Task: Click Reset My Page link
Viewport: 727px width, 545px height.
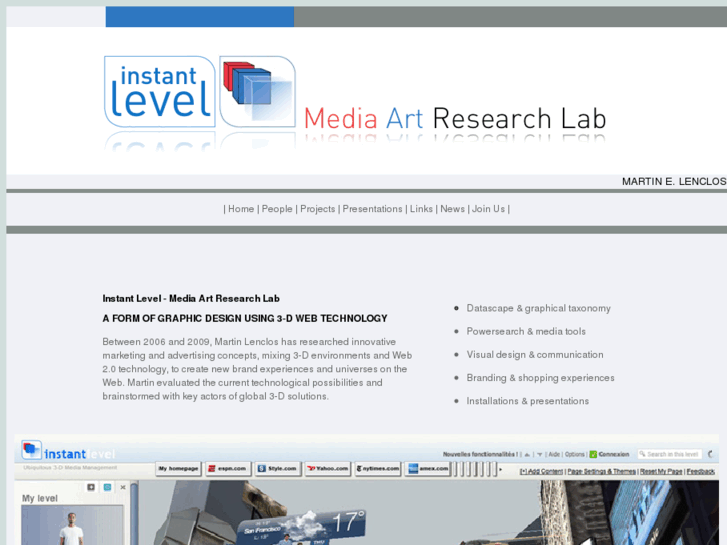Action: [x=661, y=471]
